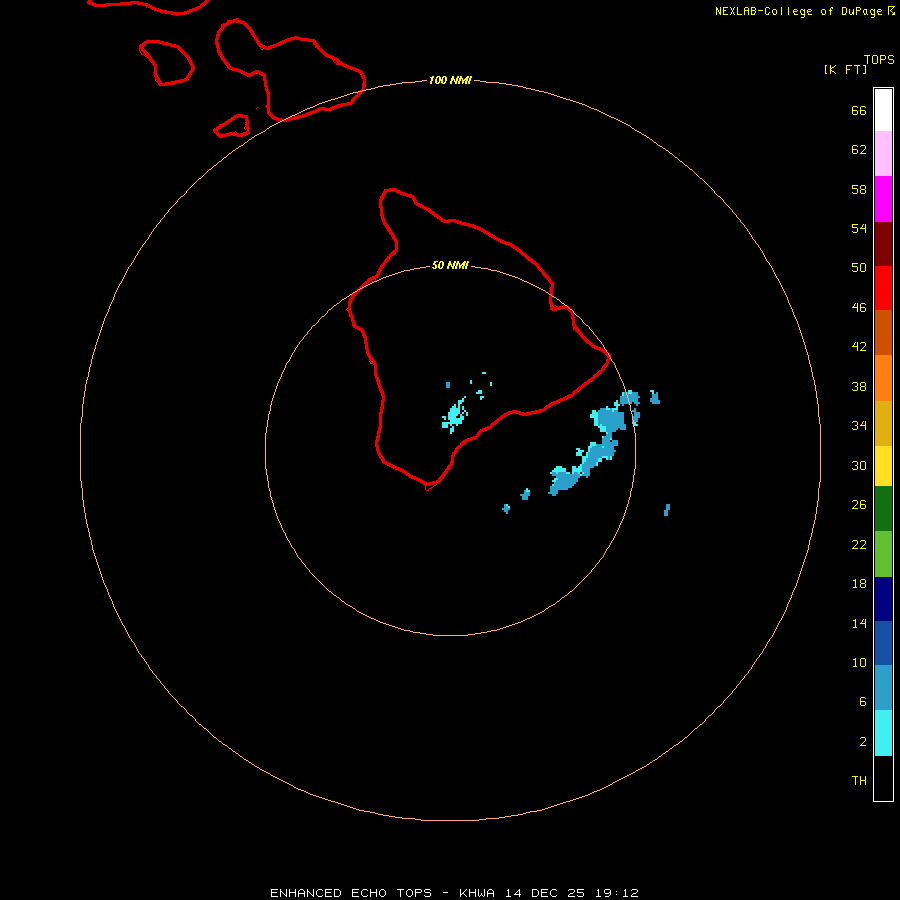Click the legend value label 50
This screenshot has height=900, width=900.
click(859, 267)
